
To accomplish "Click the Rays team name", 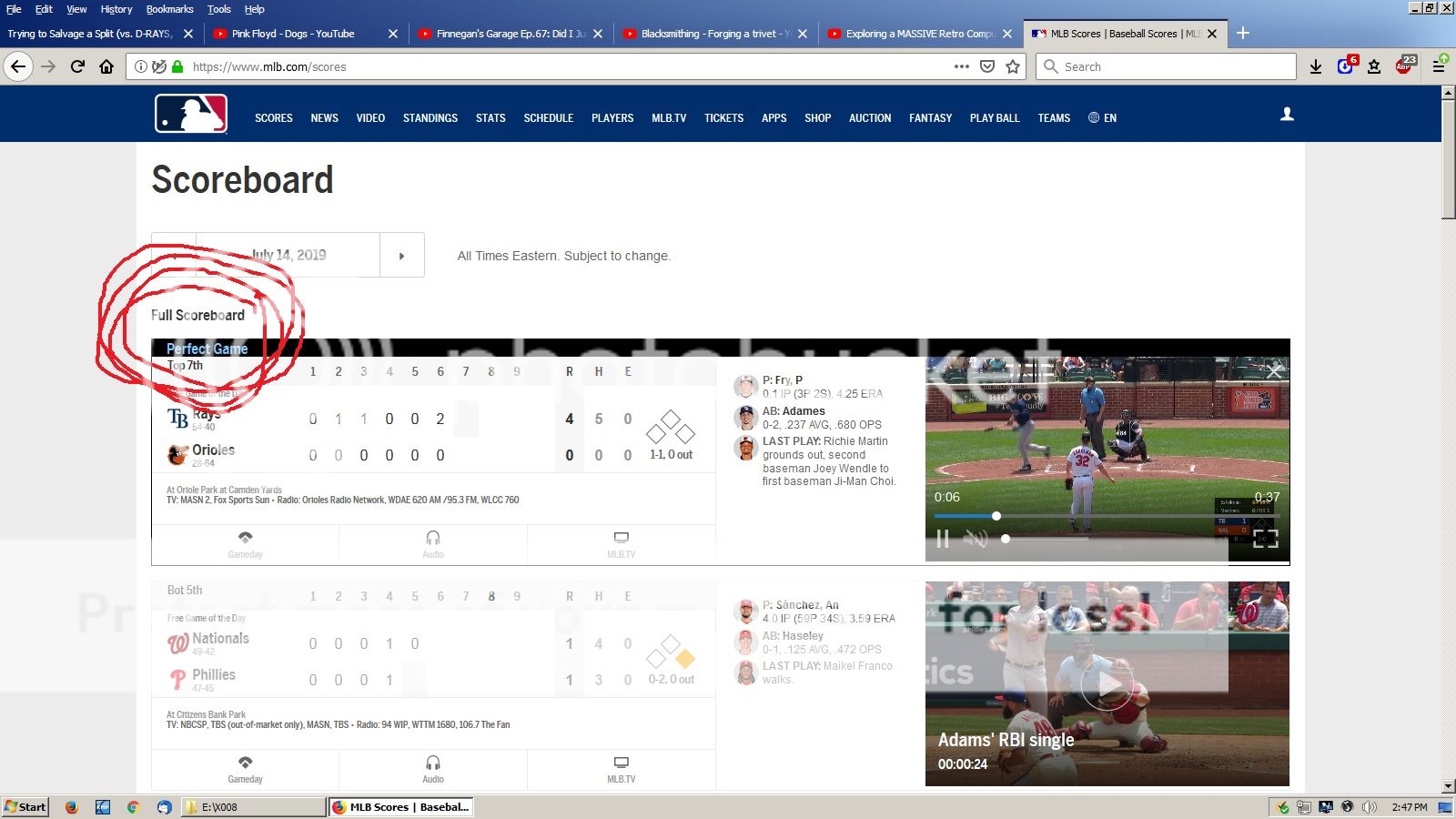I will pyautogui.click(x=207, y=413).
